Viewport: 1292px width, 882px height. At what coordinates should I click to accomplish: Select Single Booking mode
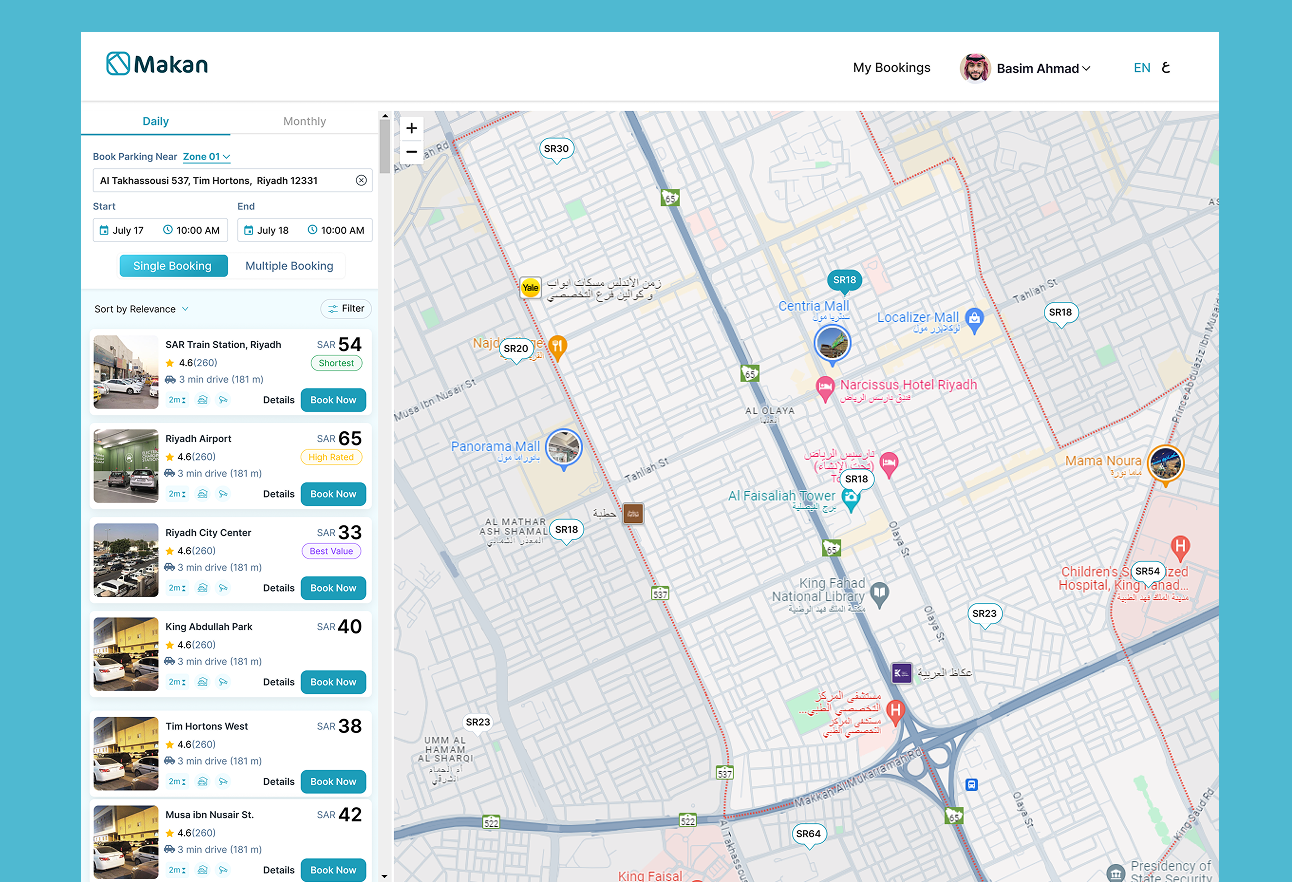pyautogui.click(x=173, y=266)
